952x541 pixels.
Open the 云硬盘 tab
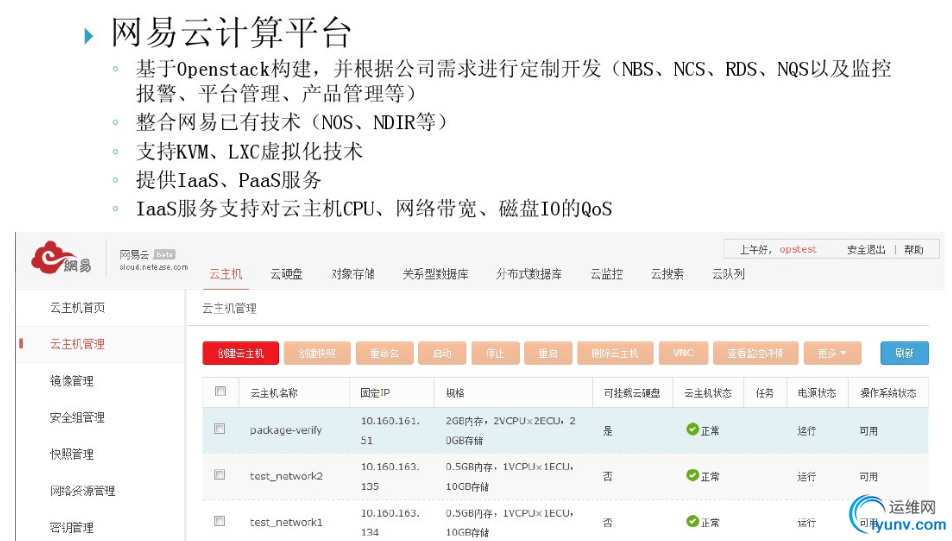click(x=287, y=274)
